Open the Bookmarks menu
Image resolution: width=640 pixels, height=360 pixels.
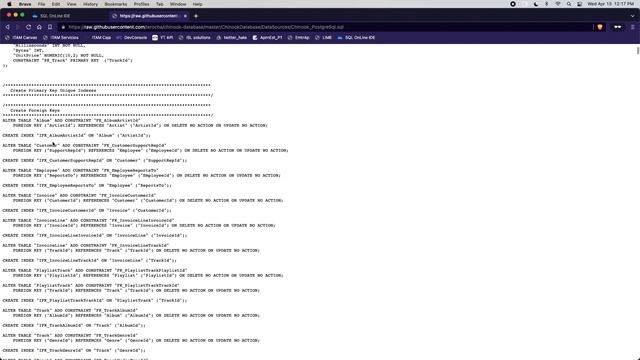coord(116,4)
